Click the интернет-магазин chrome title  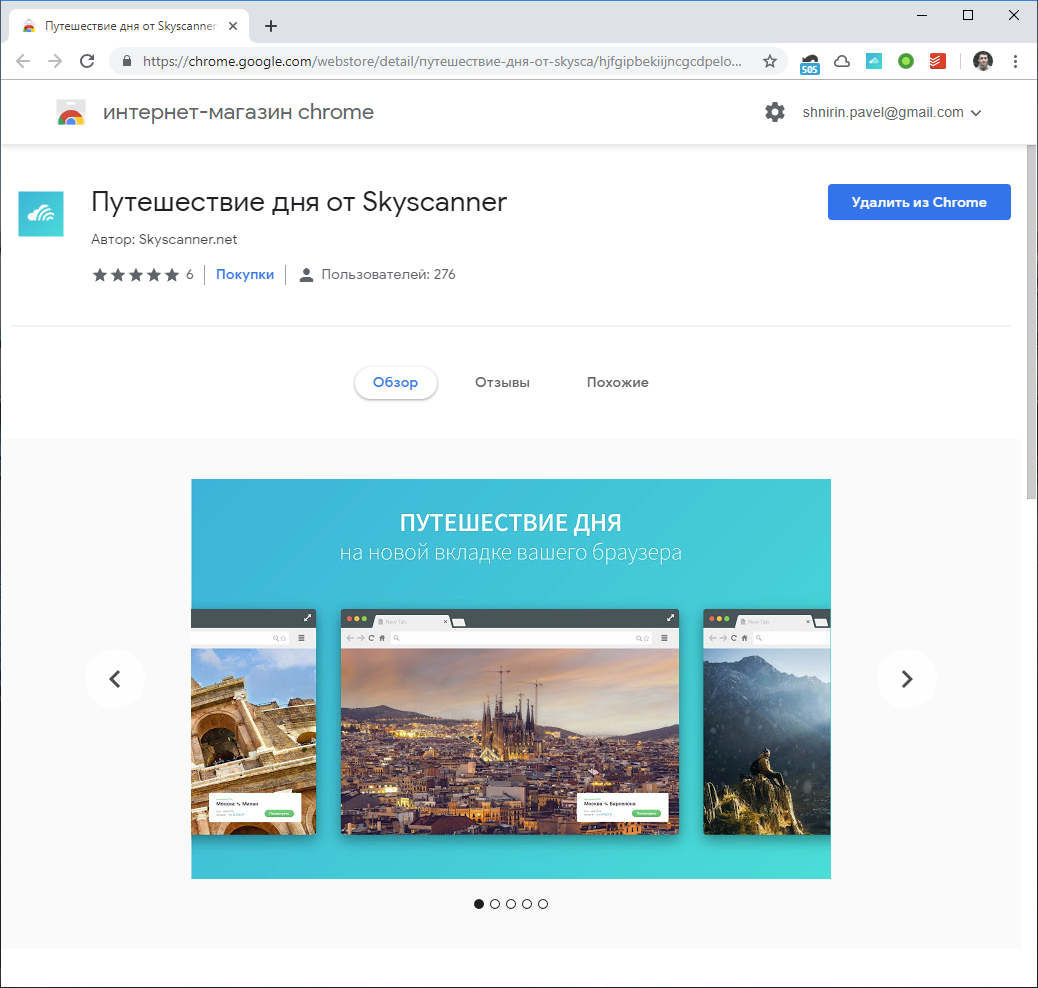tap(238, 112)
